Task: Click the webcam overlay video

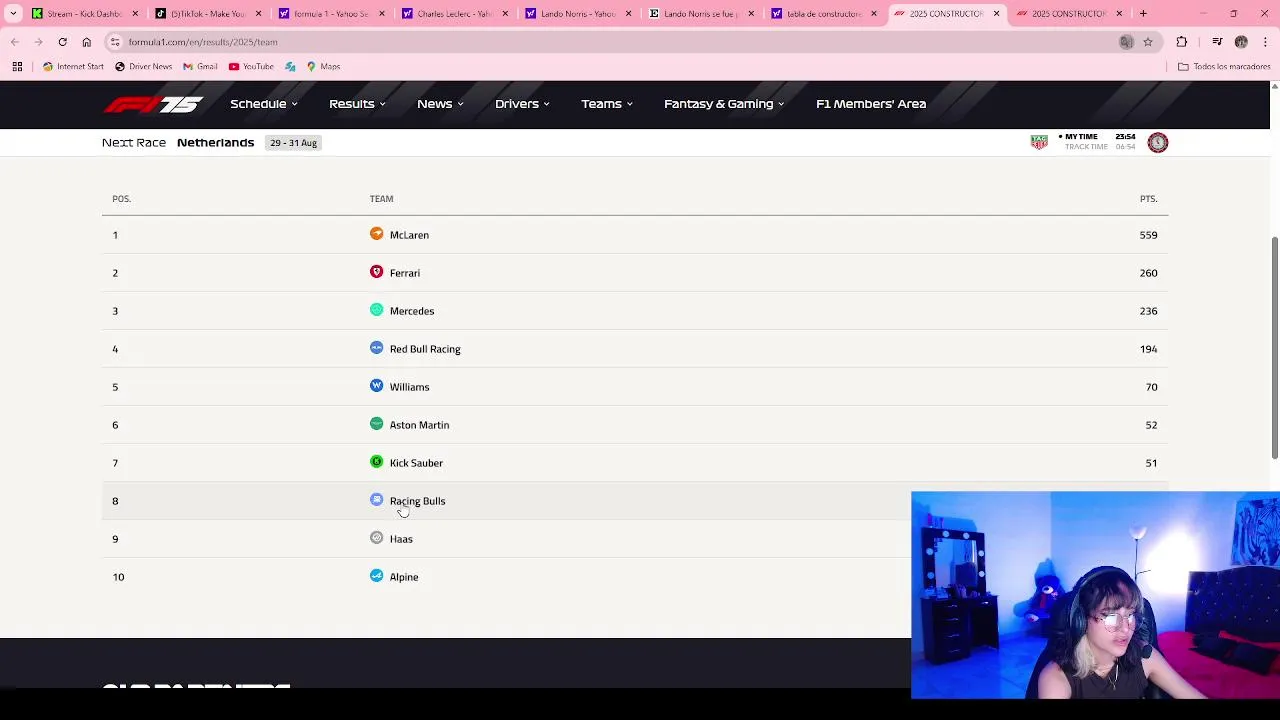Action: [1095, 595]
